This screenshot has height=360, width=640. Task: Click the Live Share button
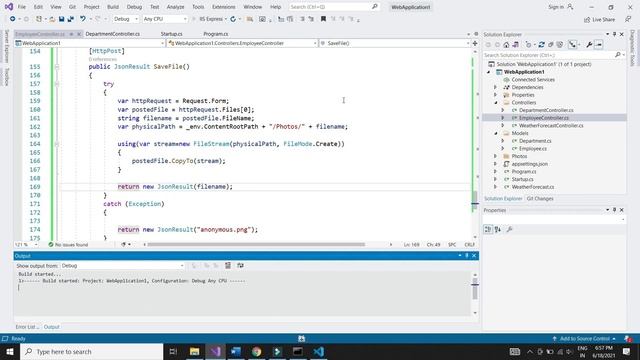(x=599, y=19)
